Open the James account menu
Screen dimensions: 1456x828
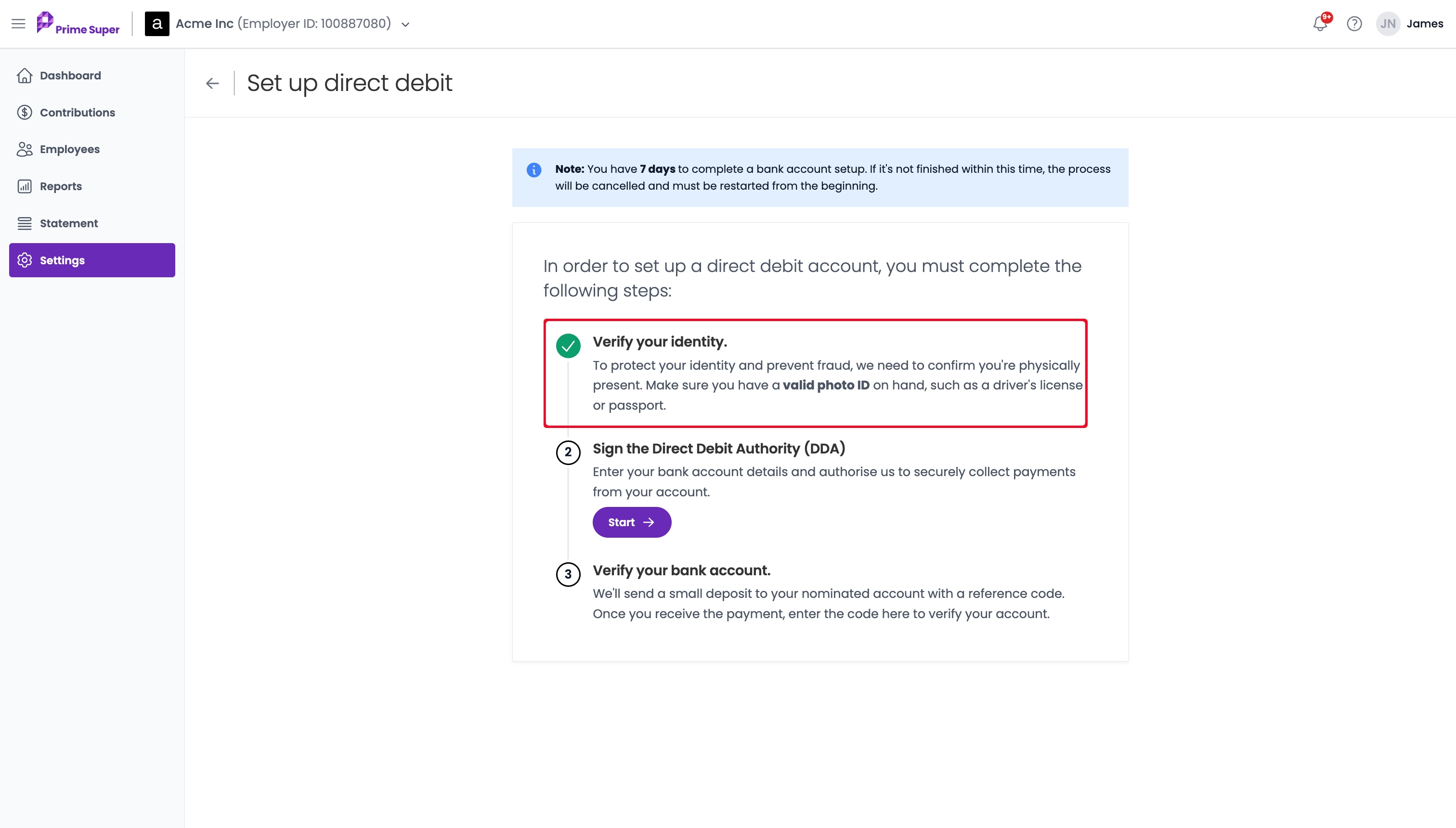(1425, 24)
